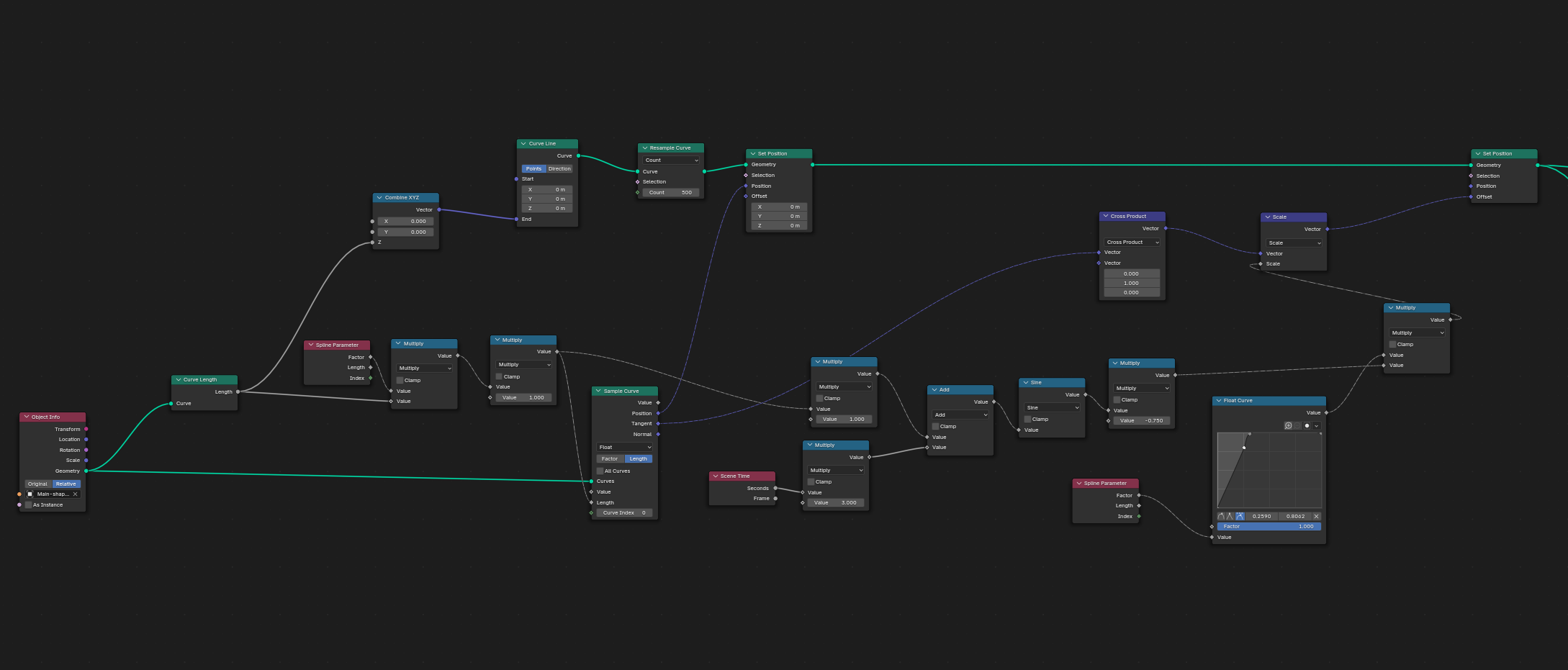The height and width of the screenshot is (670, 1568).
Task: Select Points mode in Curve Line node
Action: pyautogui.click(x=533, y=168)
